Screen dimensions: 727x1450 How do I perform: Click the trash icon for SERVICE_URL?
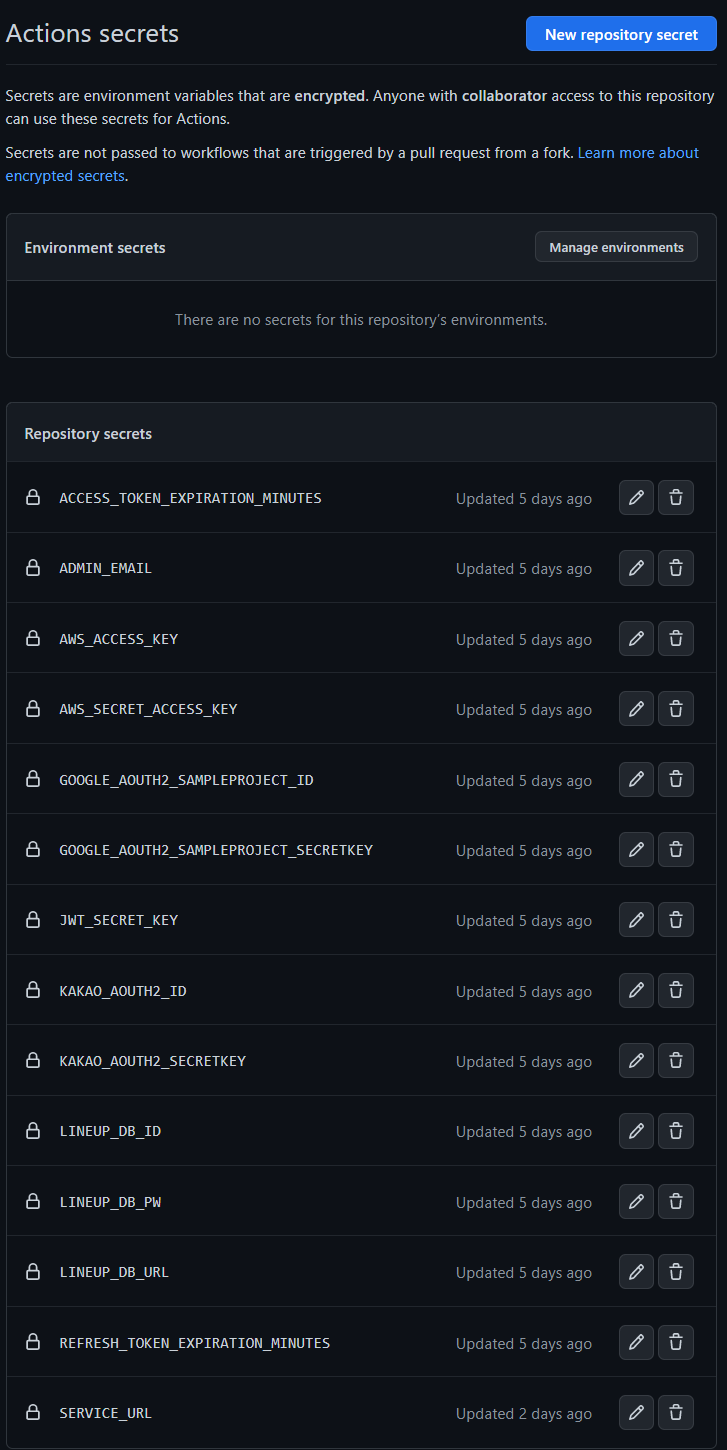pos(676,1412)
